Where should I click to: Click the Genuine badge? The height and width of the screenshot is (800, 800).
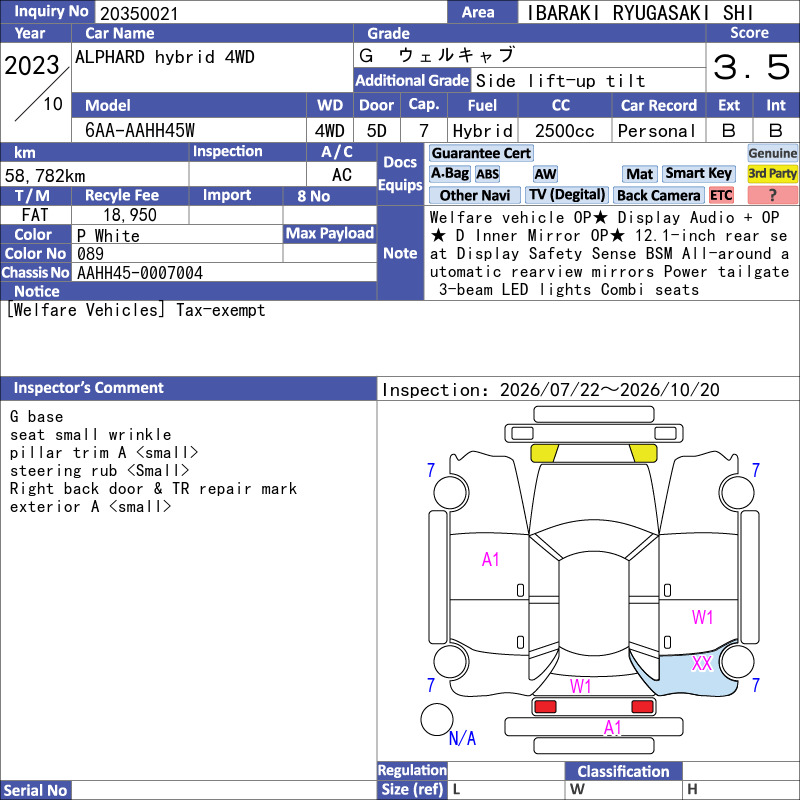[772, 153]
